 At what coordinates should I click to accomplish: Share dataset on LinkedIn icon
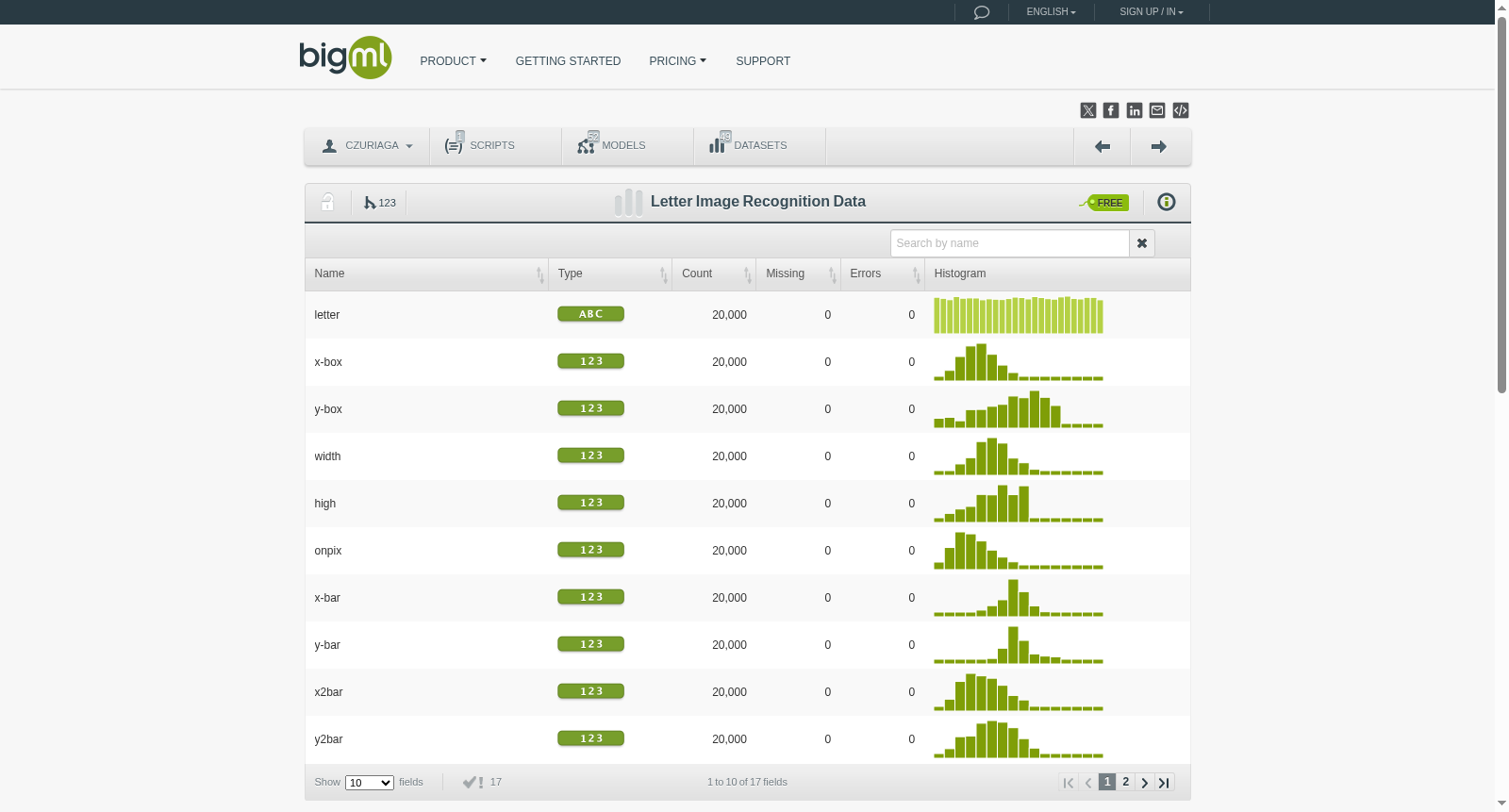click(1135, 110)
